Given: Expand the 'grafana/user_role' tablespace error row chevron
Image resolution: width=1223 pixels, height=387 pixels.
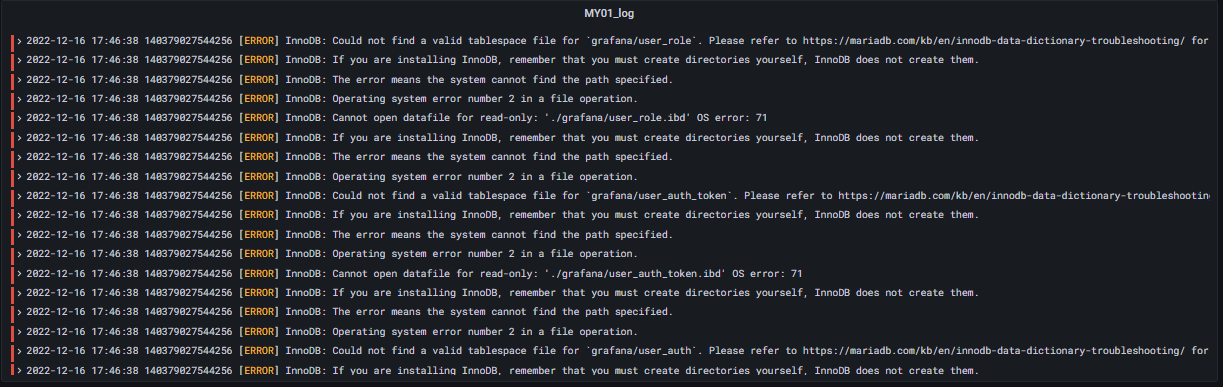Looking at the screenshot, I should click(20, 41).
